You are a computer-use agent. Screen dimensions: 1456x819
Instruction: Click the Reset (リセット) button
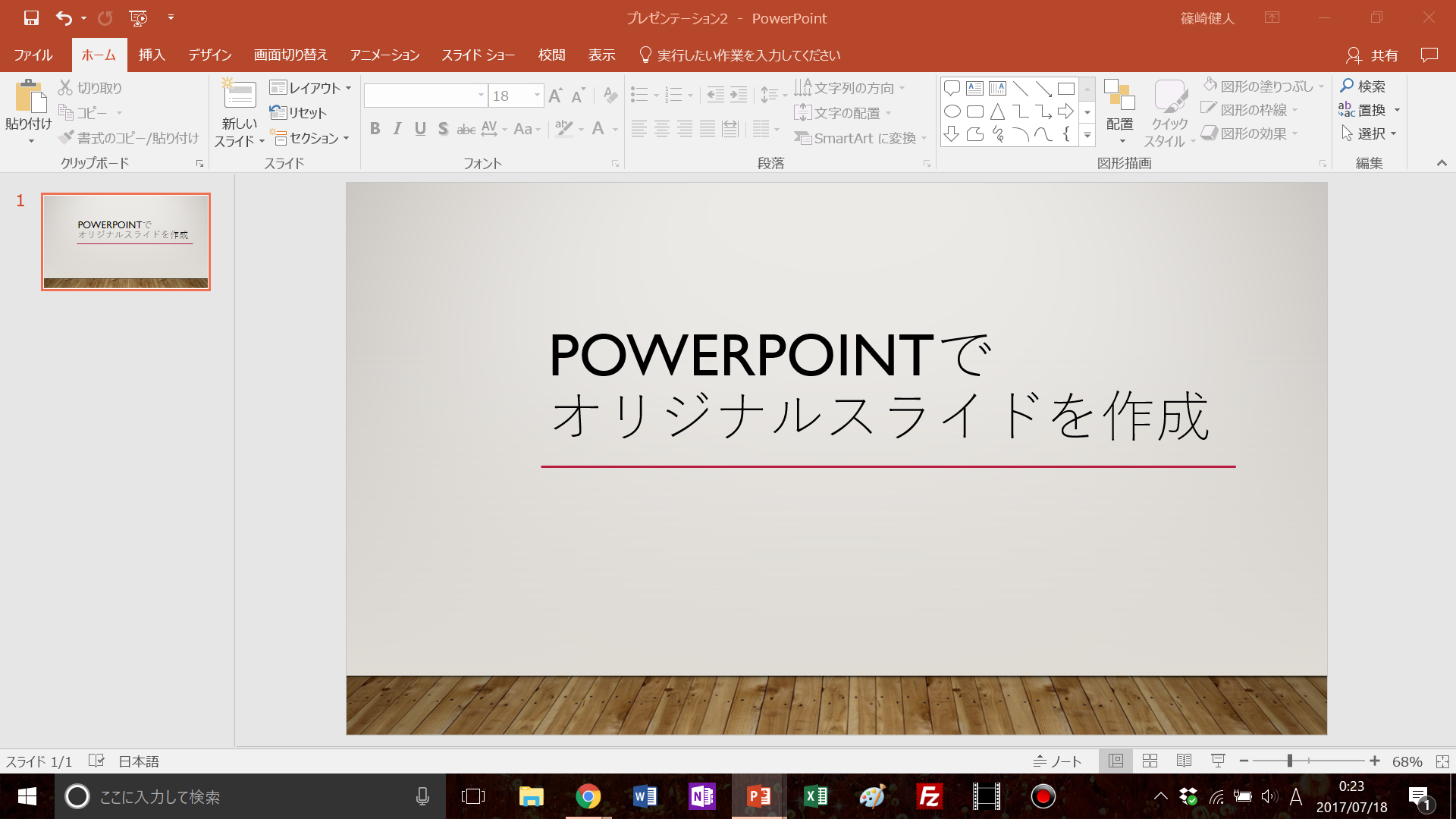point(299,113)
